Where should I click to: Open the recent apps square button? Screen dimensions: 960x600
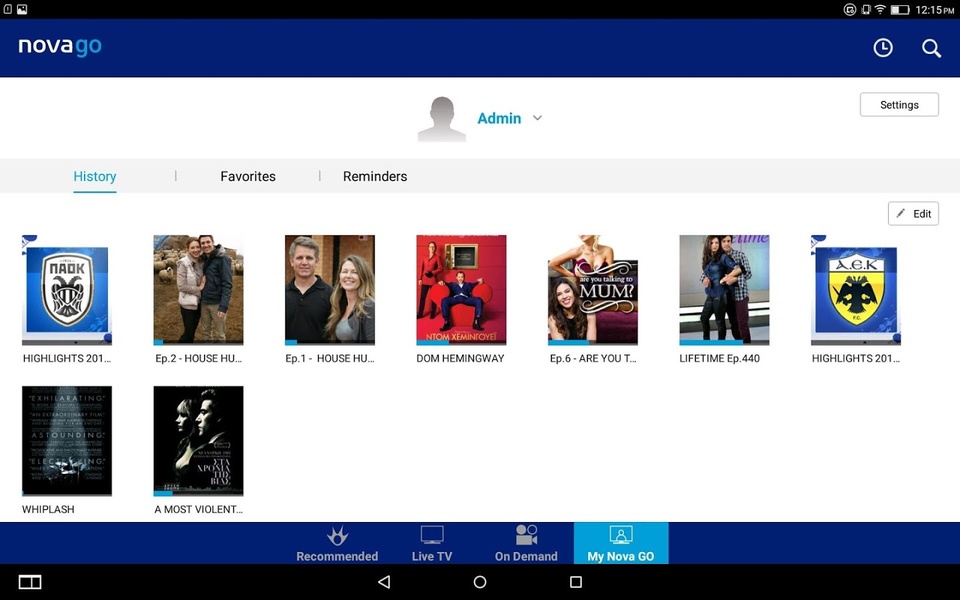point(576,582)
